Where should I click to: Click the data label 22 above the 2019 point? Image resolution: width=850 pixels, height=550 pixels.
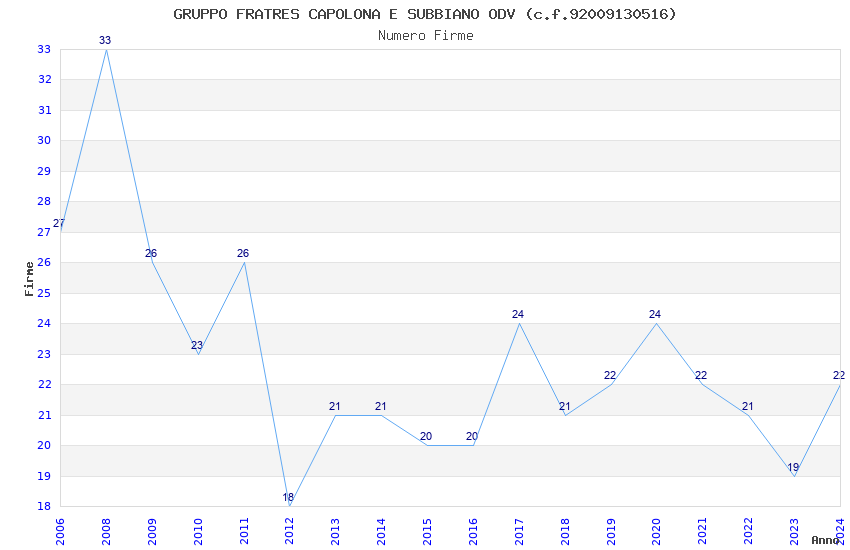pyautogui.click(x=610, y=376)
